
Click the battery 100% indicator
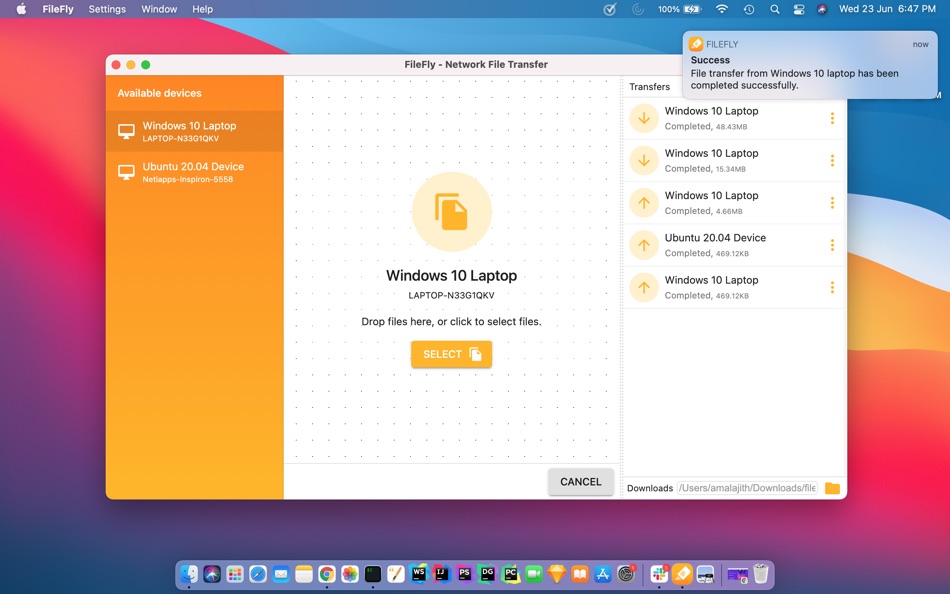[x=679, y=9]
